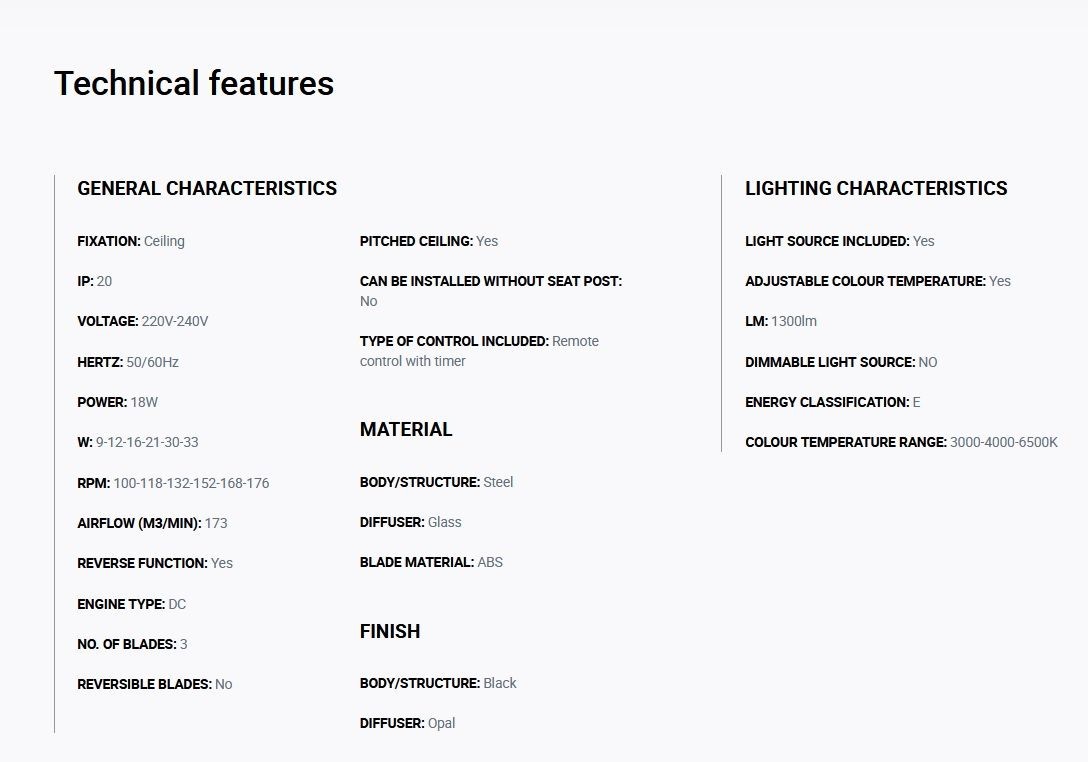The width and height of the screenshot is (1088, 762).
Task: Click the ADJUSTABLE COLOUR TEMPERATURE entry
Action: point(878,281)
